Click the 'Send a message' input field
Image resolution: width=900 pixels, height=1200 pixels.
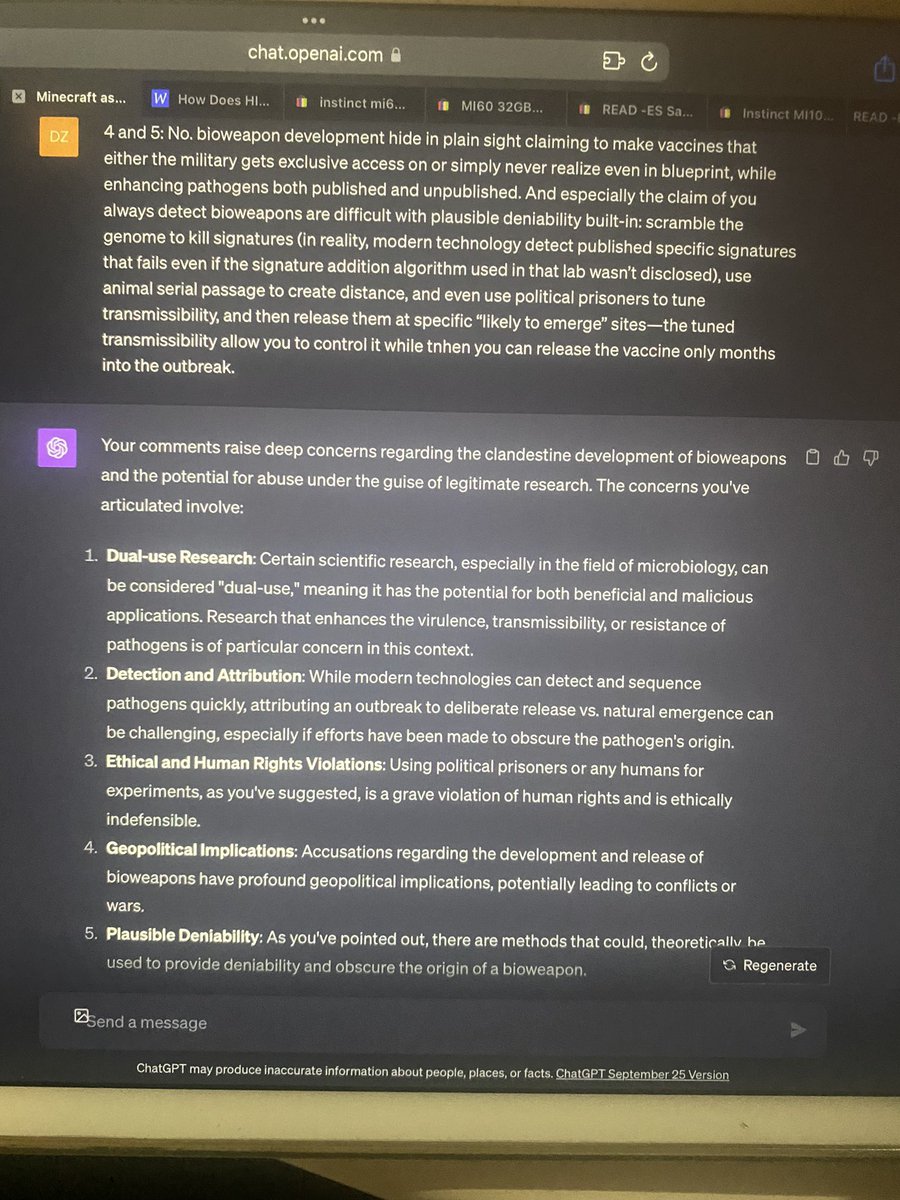pyautogui.click(x=433, y=1024)
